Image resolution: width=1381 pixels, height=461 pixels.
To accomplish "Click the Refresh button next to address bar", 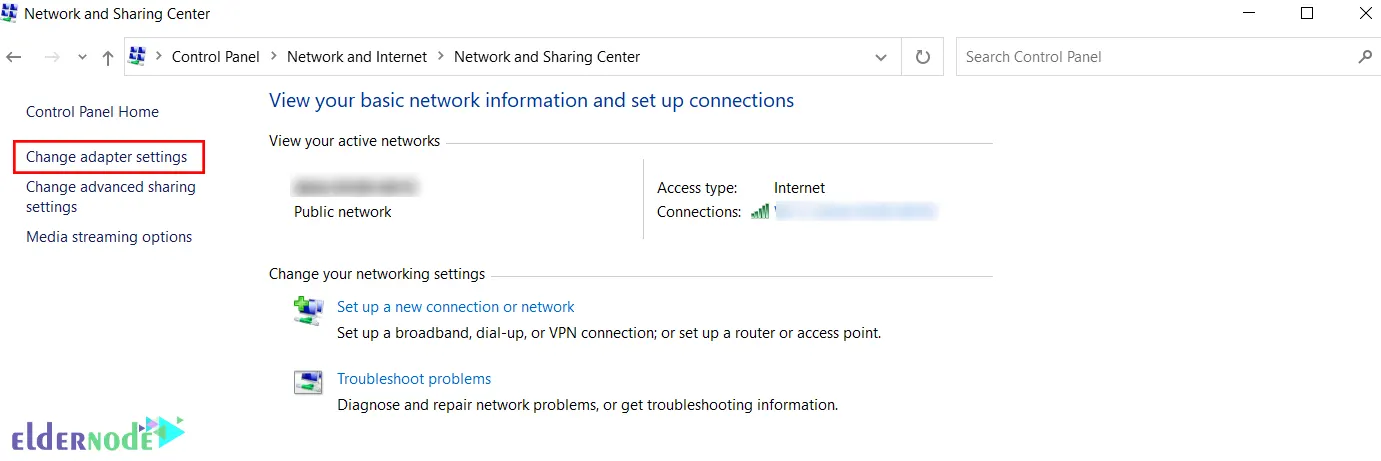I will 922,57.
